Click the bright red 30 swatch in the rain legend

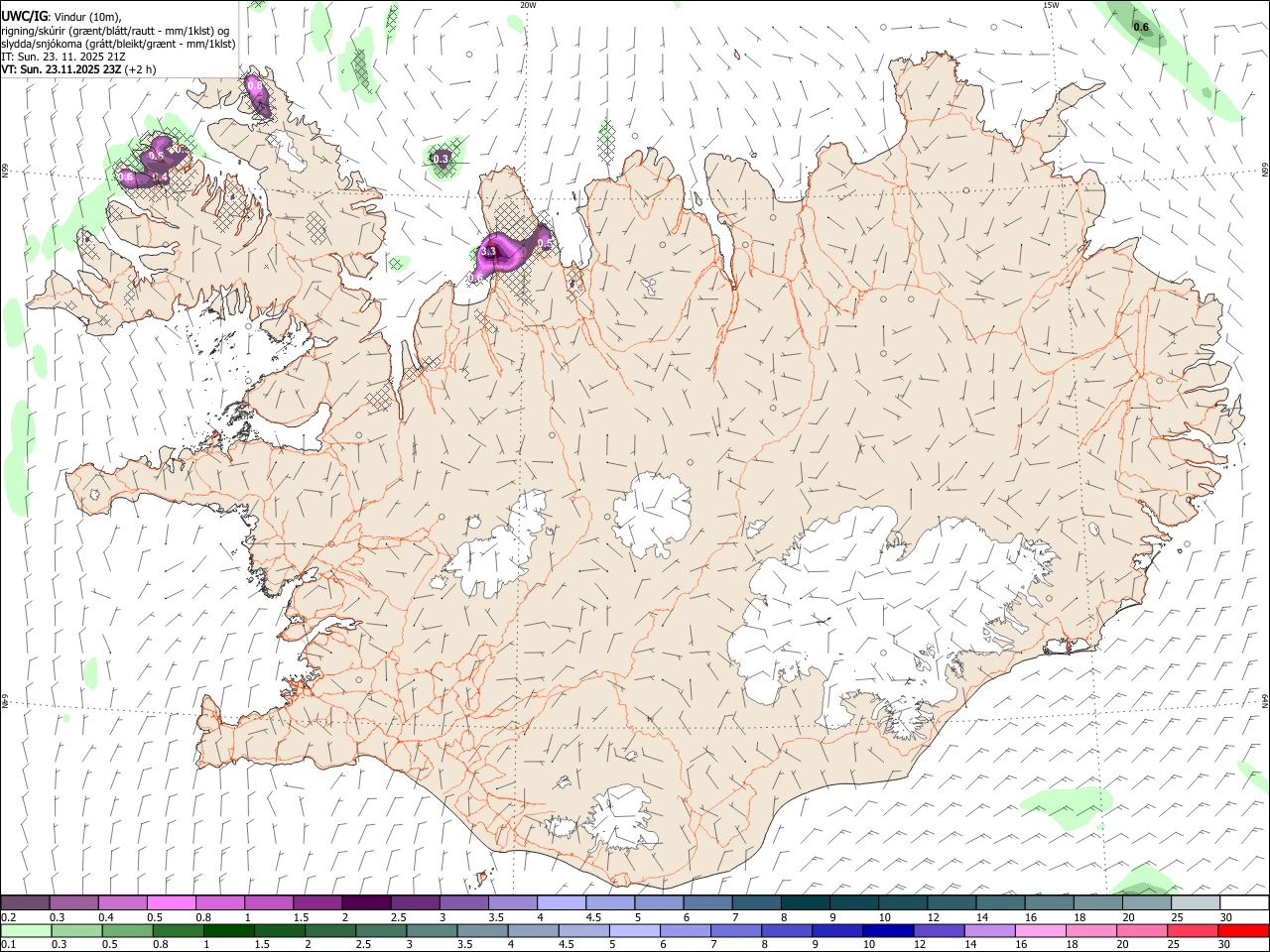[1244, 930]
